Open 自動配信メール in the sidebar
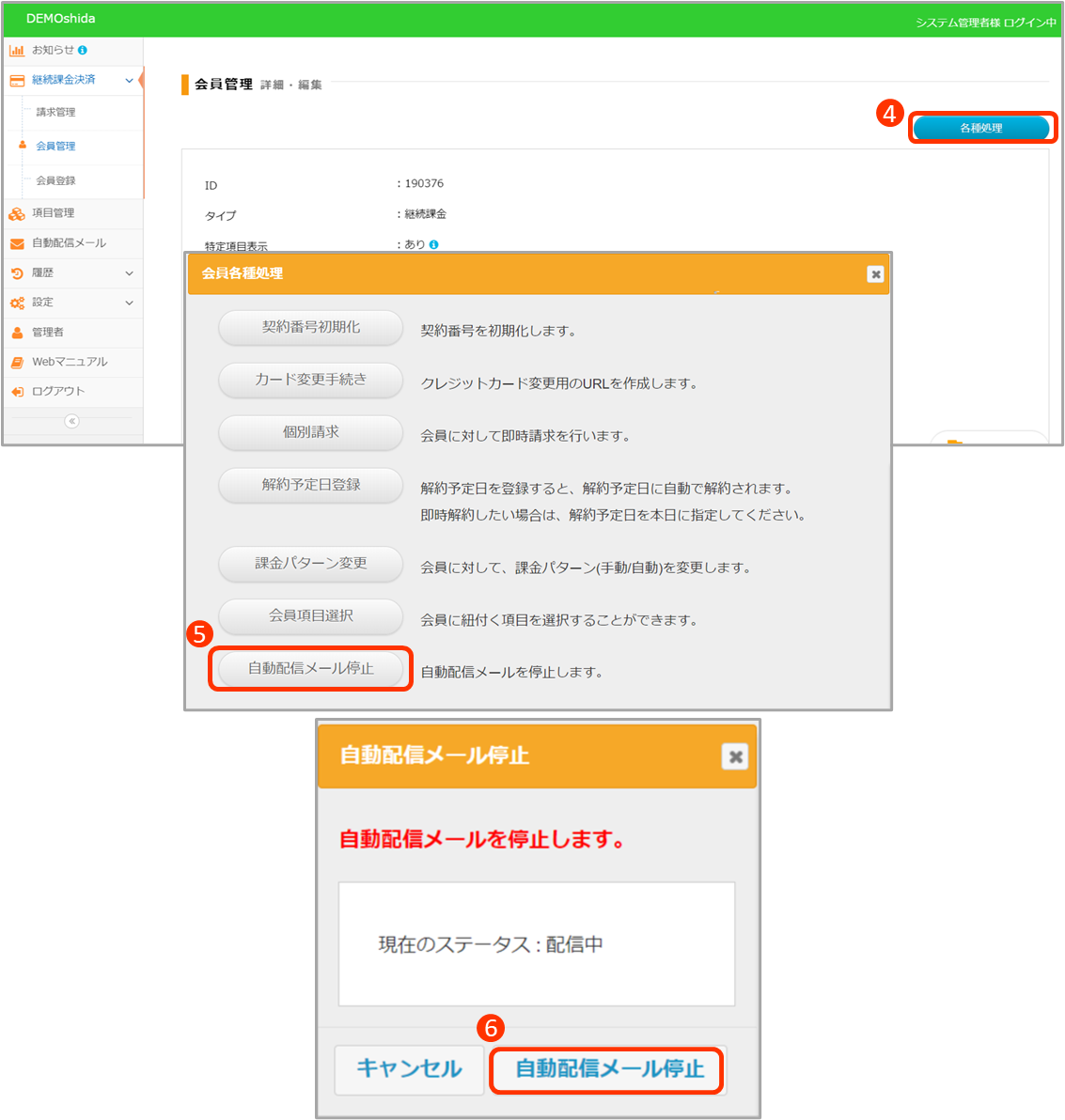This screenshot has height=1120, width=1065. point(69,243)
